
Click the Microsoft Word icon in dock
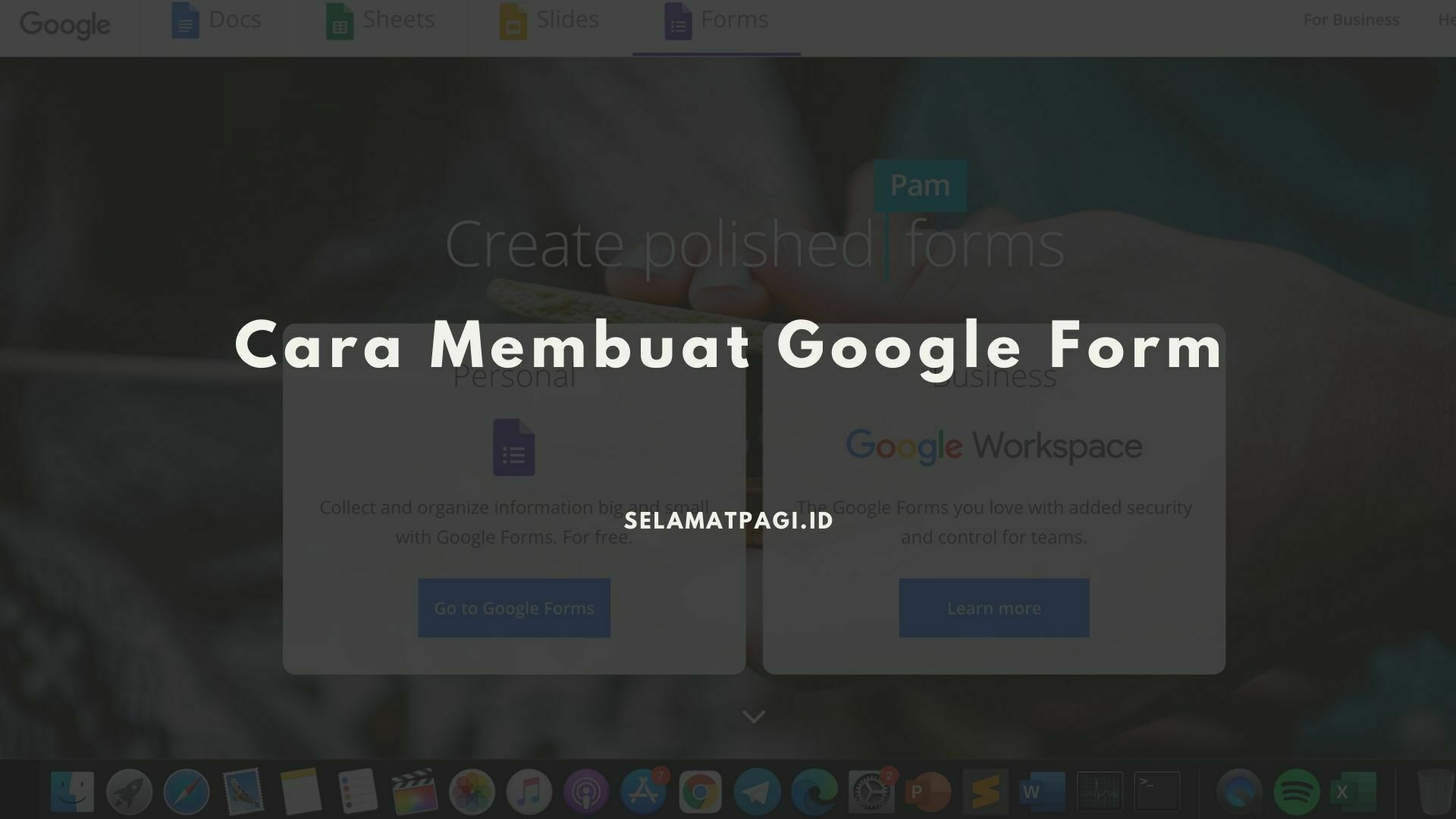(x=1042, y=791)
